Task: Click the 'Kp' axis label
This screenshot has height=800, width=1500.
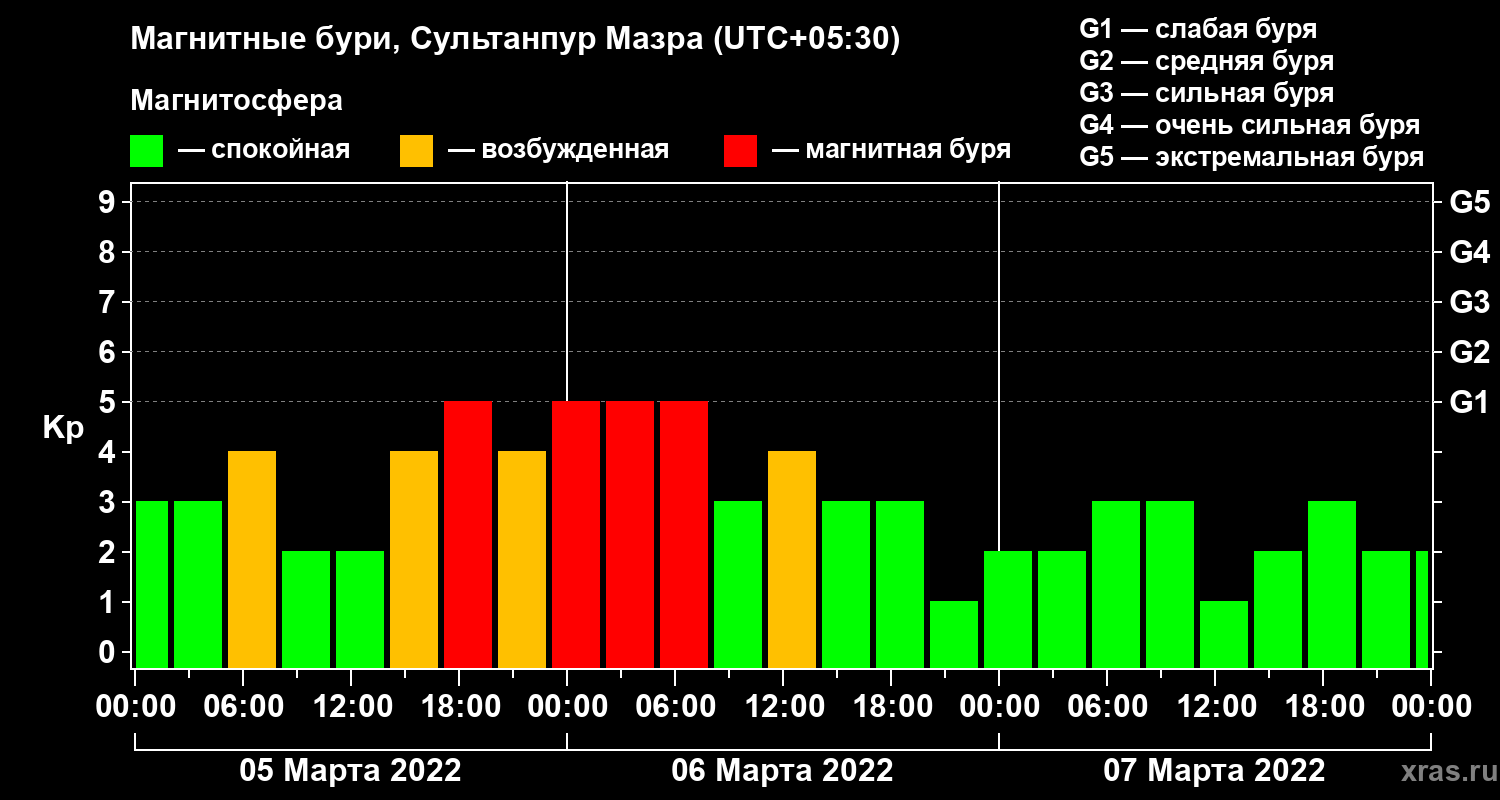Action: [63, 428]
